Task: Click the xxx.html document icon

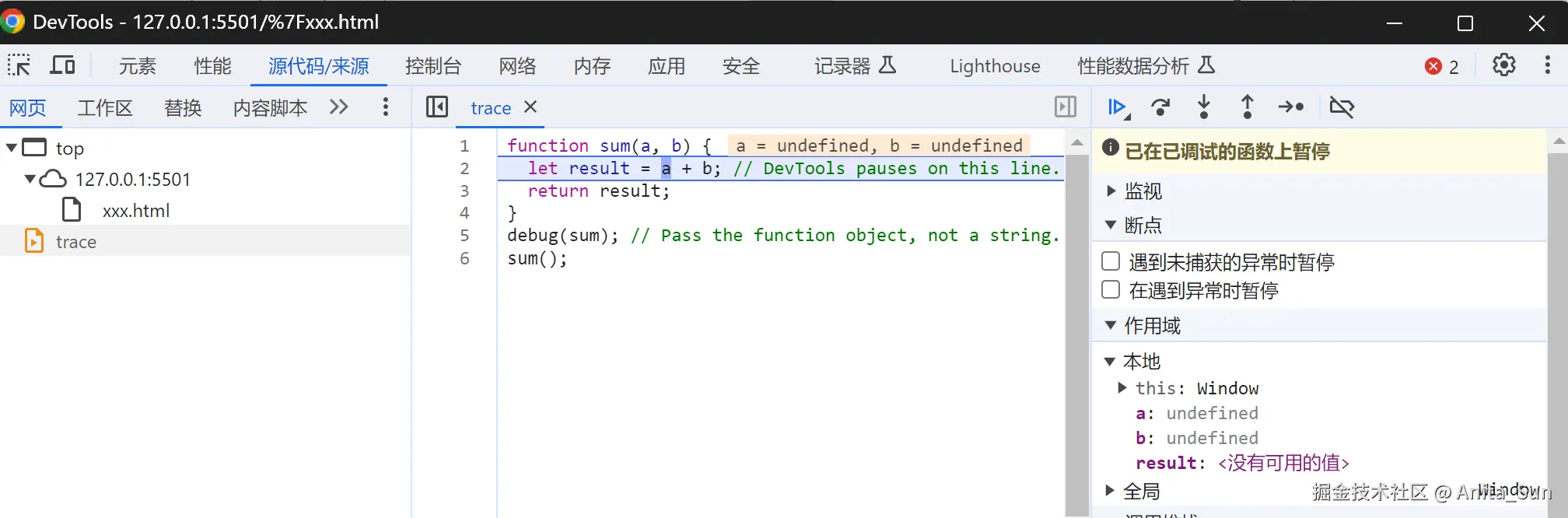Action: (72, 210)
